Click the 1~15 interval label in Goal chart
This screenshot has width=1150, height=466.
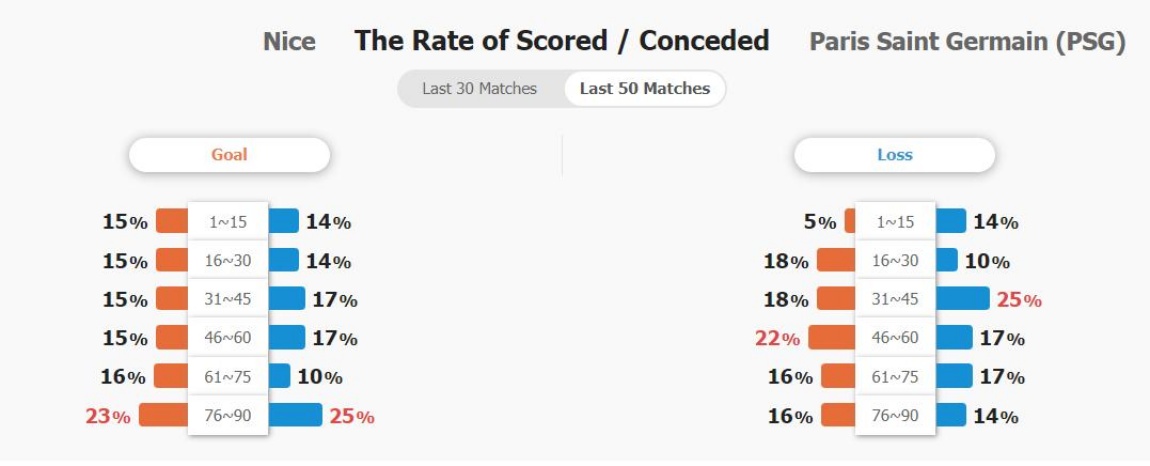point(228,222)
